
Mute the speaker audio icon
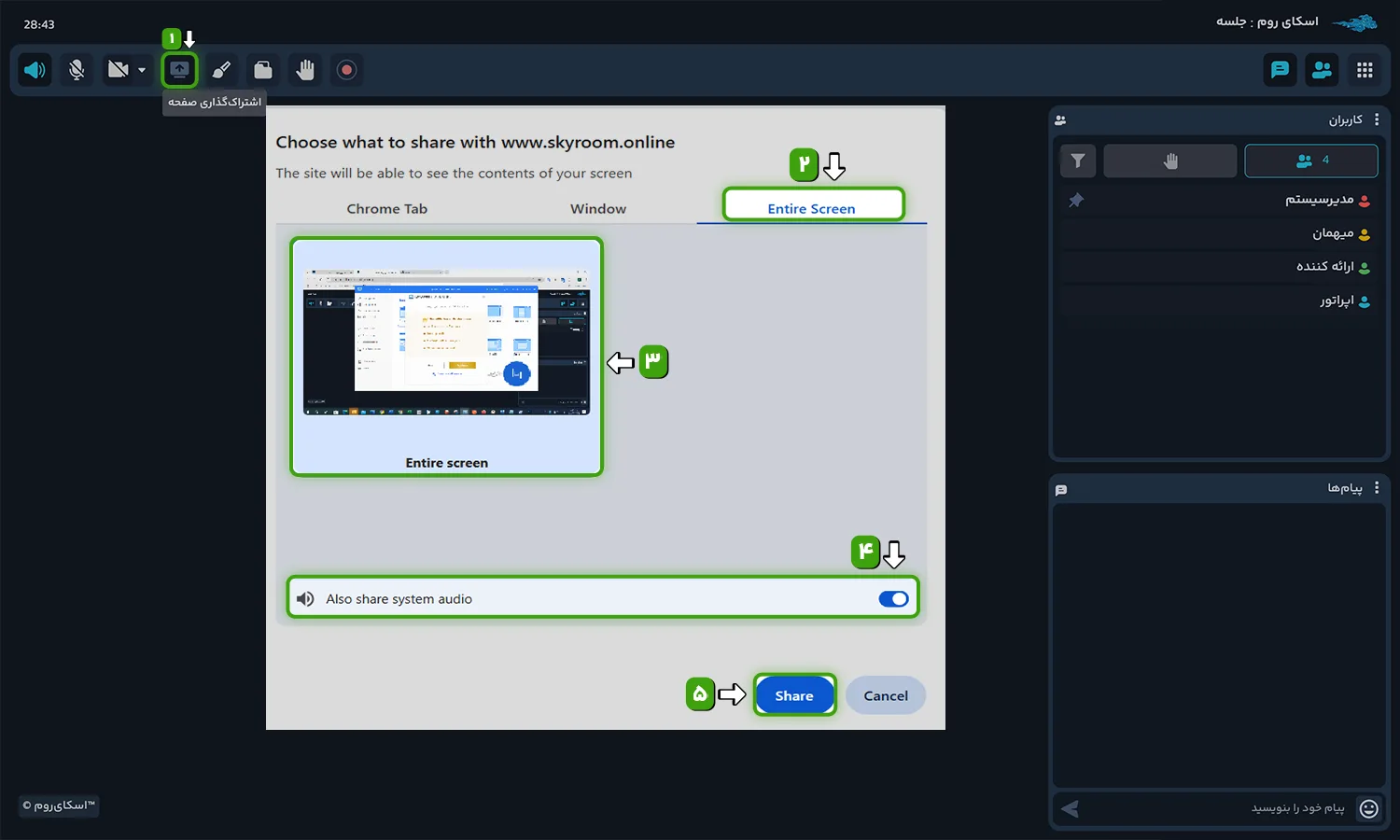35,70
